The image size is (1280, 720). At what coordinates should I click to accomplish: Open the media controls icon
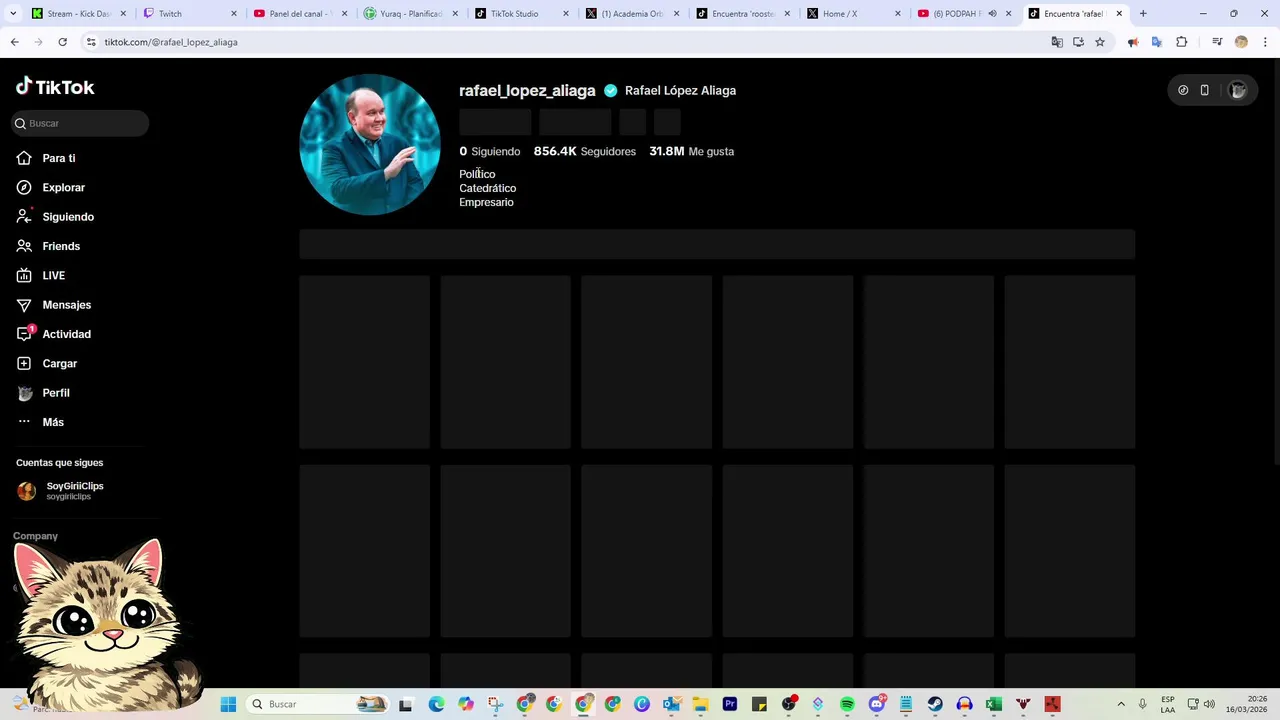coord(1217,42)
